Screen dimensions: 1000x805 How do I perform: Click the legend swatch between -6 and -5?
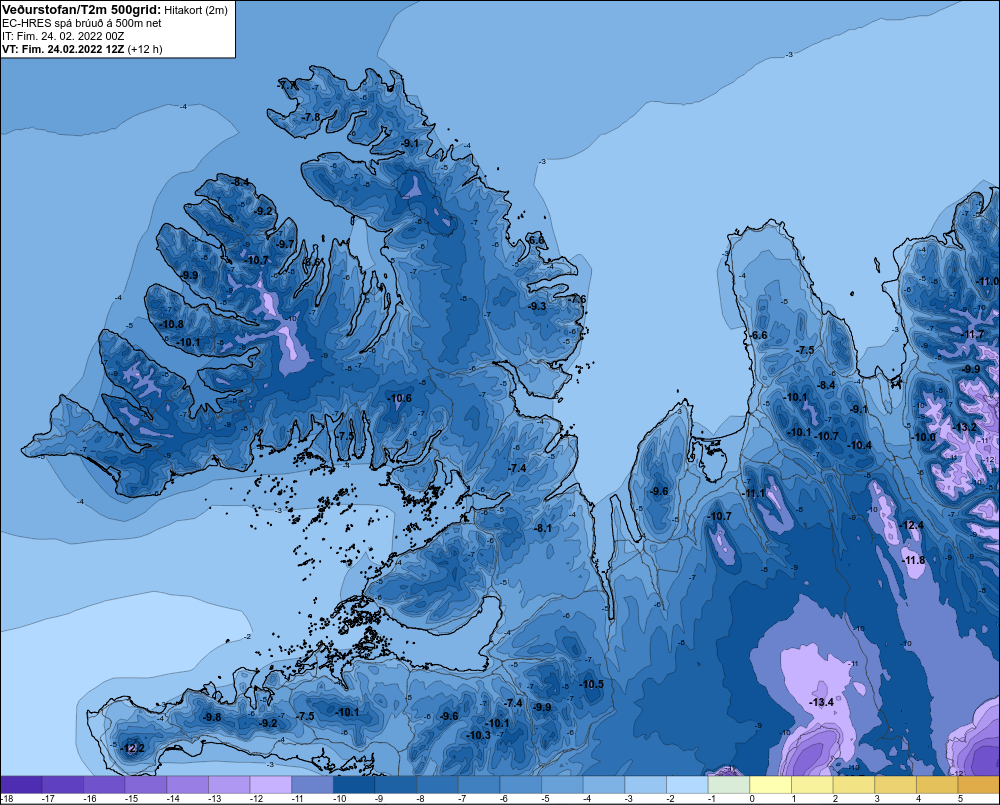point(521,785)
